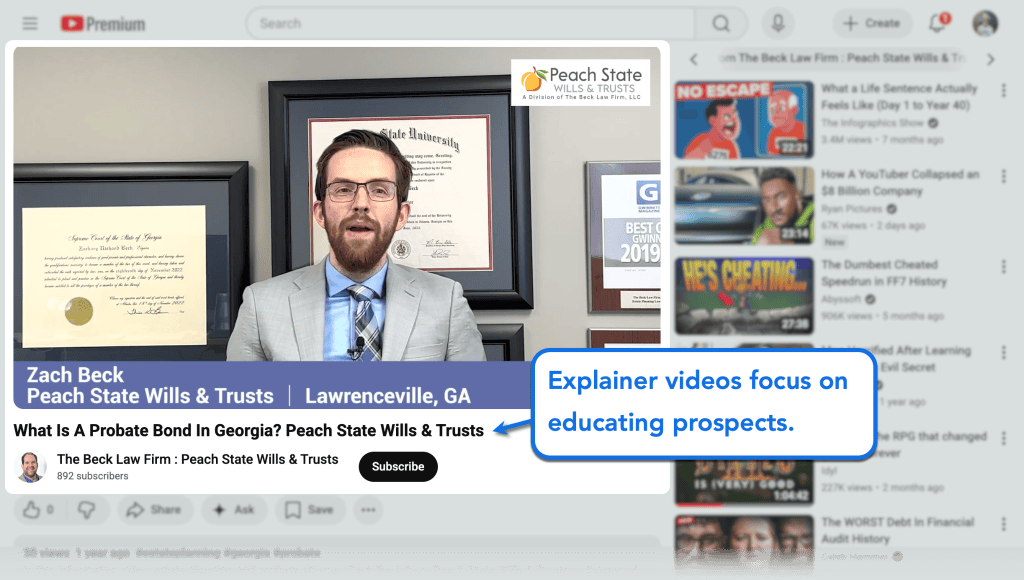Open the Life Sentence video thumbnail
1024x580 pixels.
coord(744,120)
